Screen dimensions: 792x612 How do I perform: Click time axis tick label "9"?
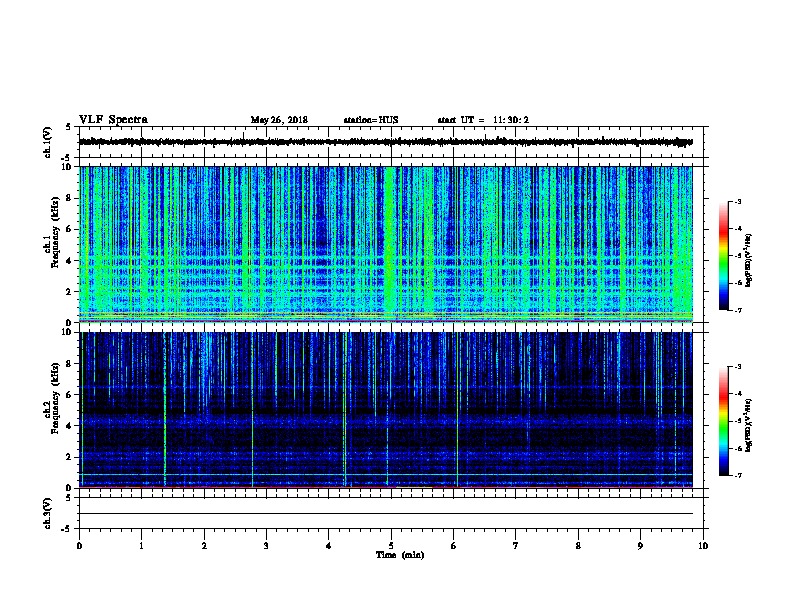click(x=640, y=545)
